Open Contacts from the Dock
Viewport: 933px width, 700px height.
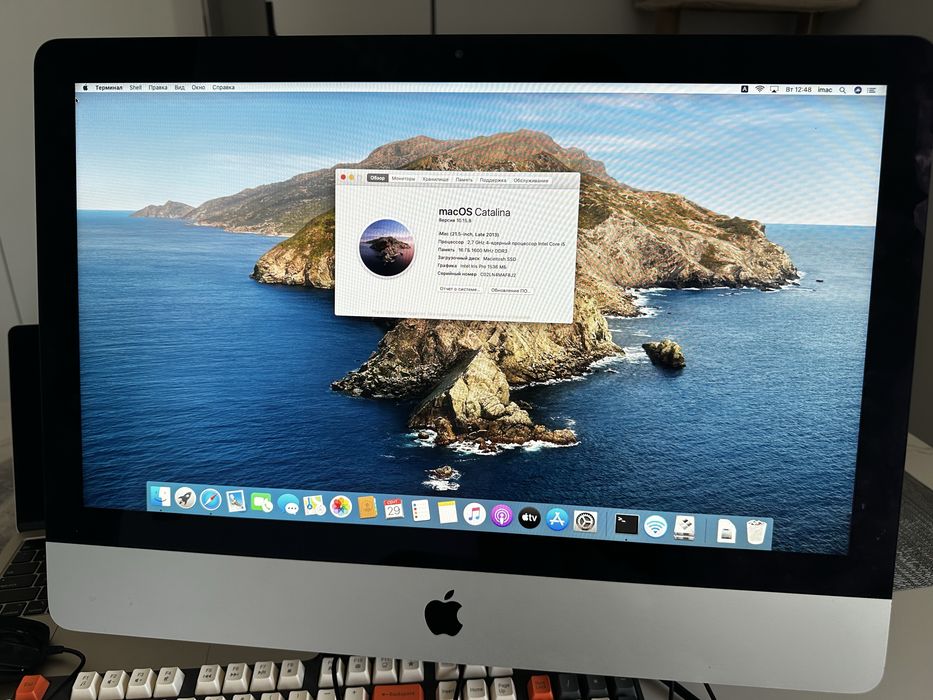click(x=367, y=508)
